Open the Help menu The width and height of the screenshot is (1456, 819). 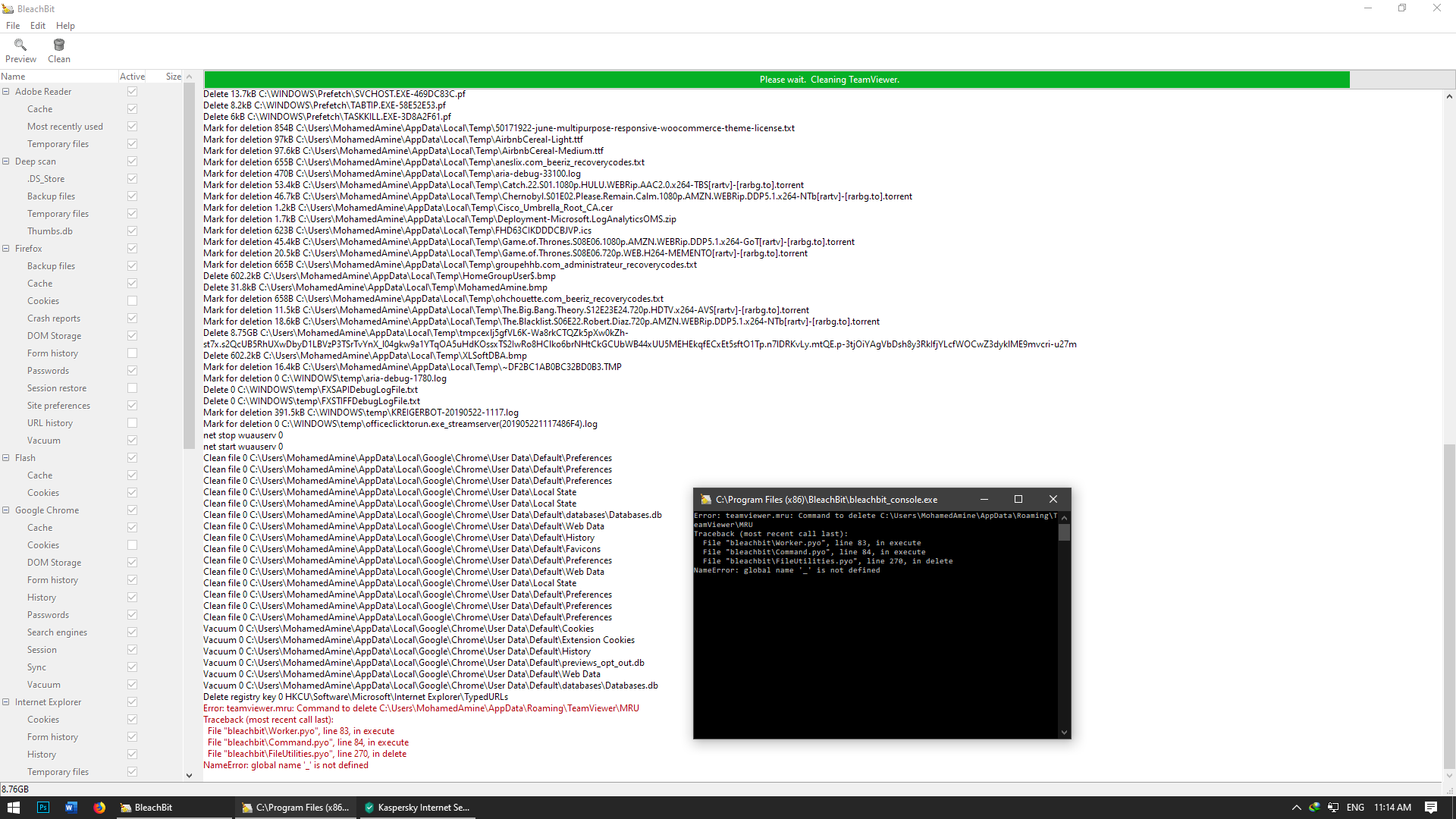(65, 26)
